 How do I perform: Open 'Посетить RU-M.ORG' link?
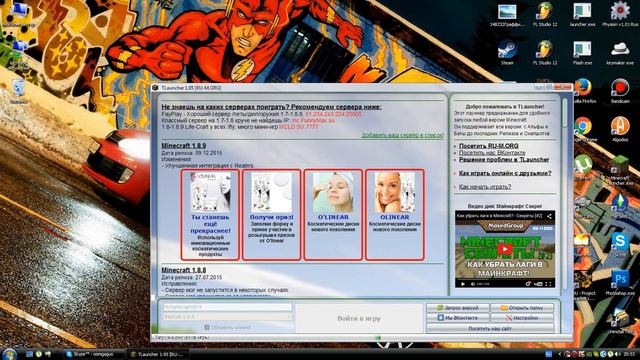(x=489, y=146)
